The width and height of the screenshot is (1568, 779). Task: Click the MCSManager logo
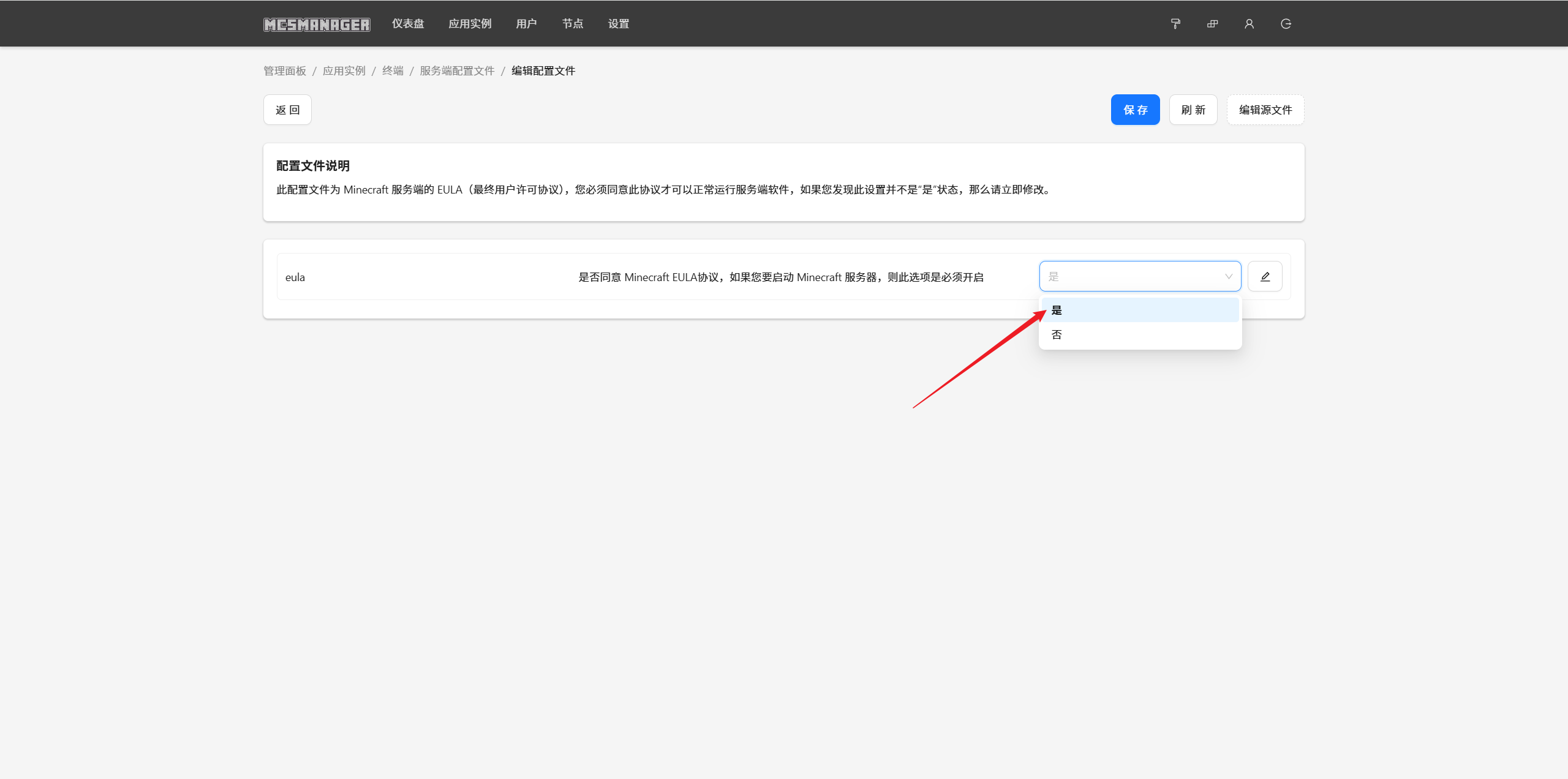317,24
